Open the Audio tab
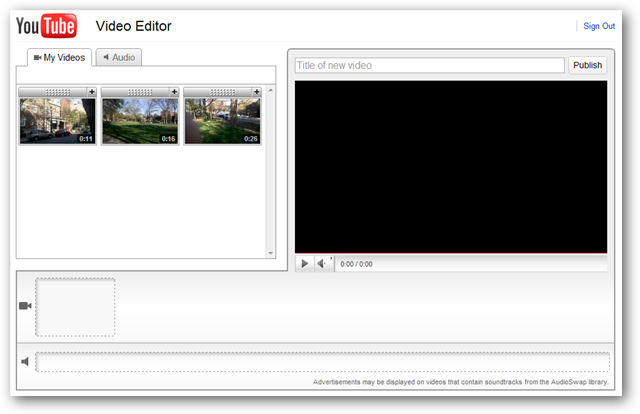 pyautogui.click(x=119, y=58)
